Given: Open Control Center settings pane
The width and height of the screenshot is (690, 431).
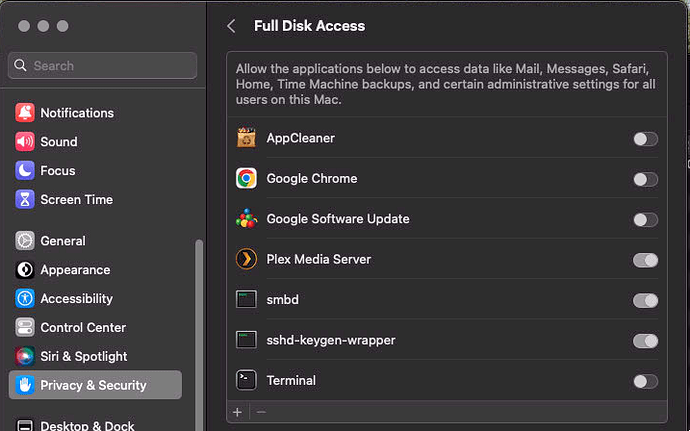Looking at the screenshot, I should (82, 327).
